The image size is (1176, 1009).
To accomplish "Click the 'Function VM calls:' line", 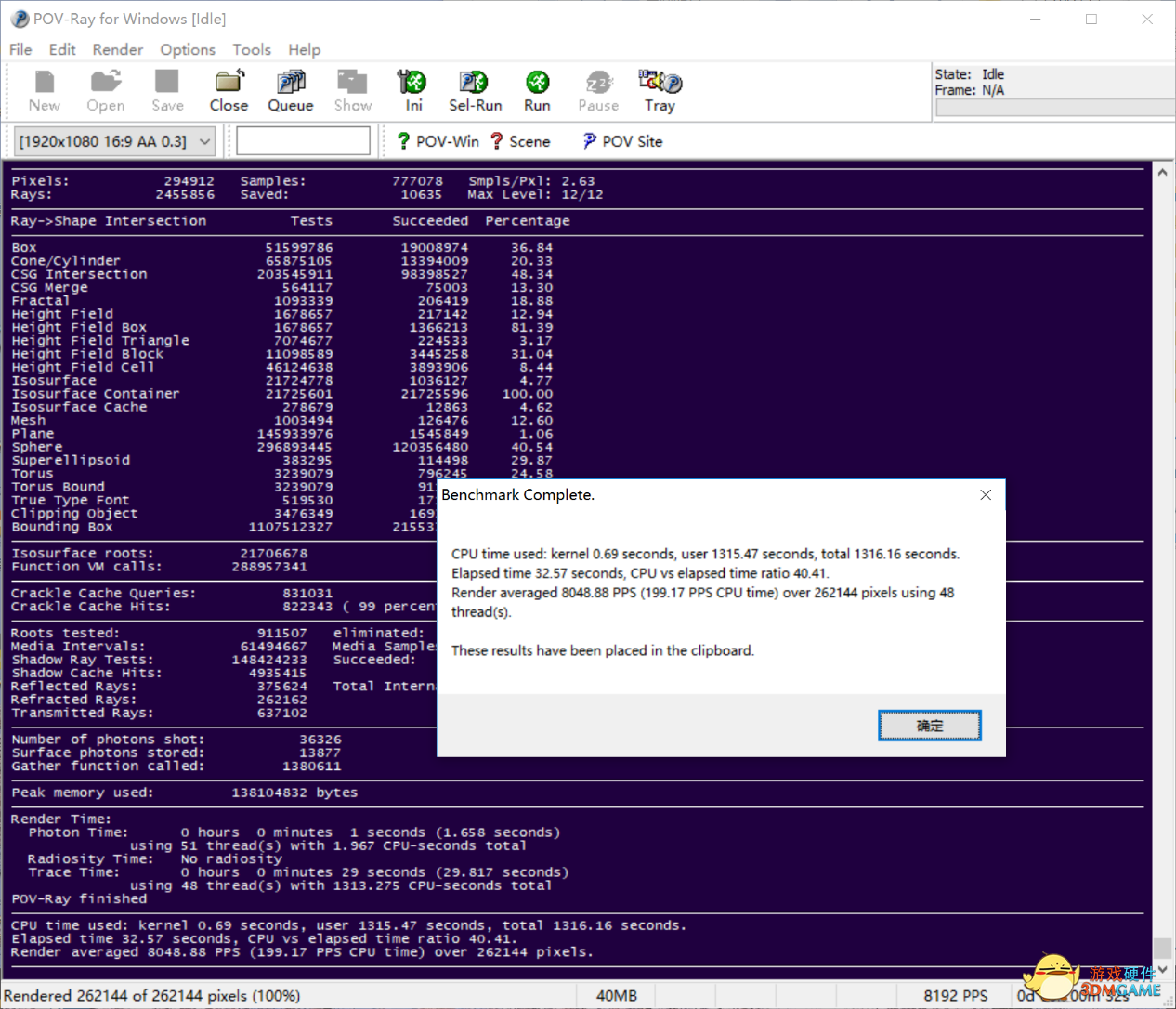I will (159, 567).
